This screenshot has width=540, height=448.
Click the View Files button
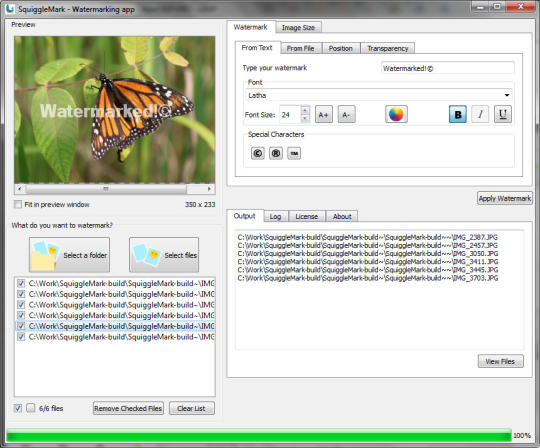[501, 362]
